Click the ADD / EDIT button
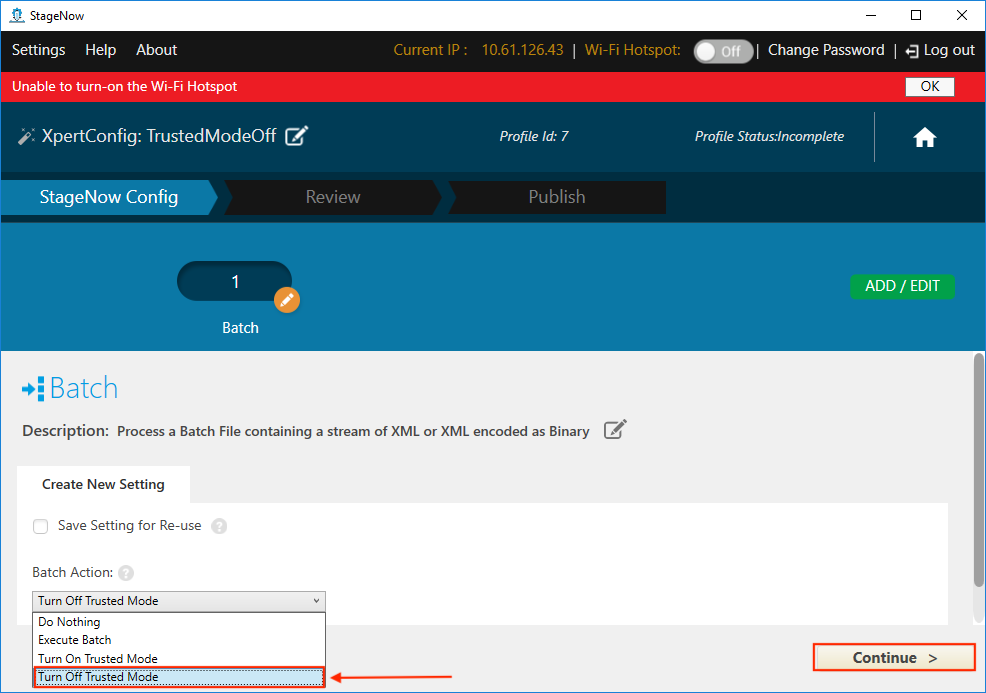 coord(902,286)
